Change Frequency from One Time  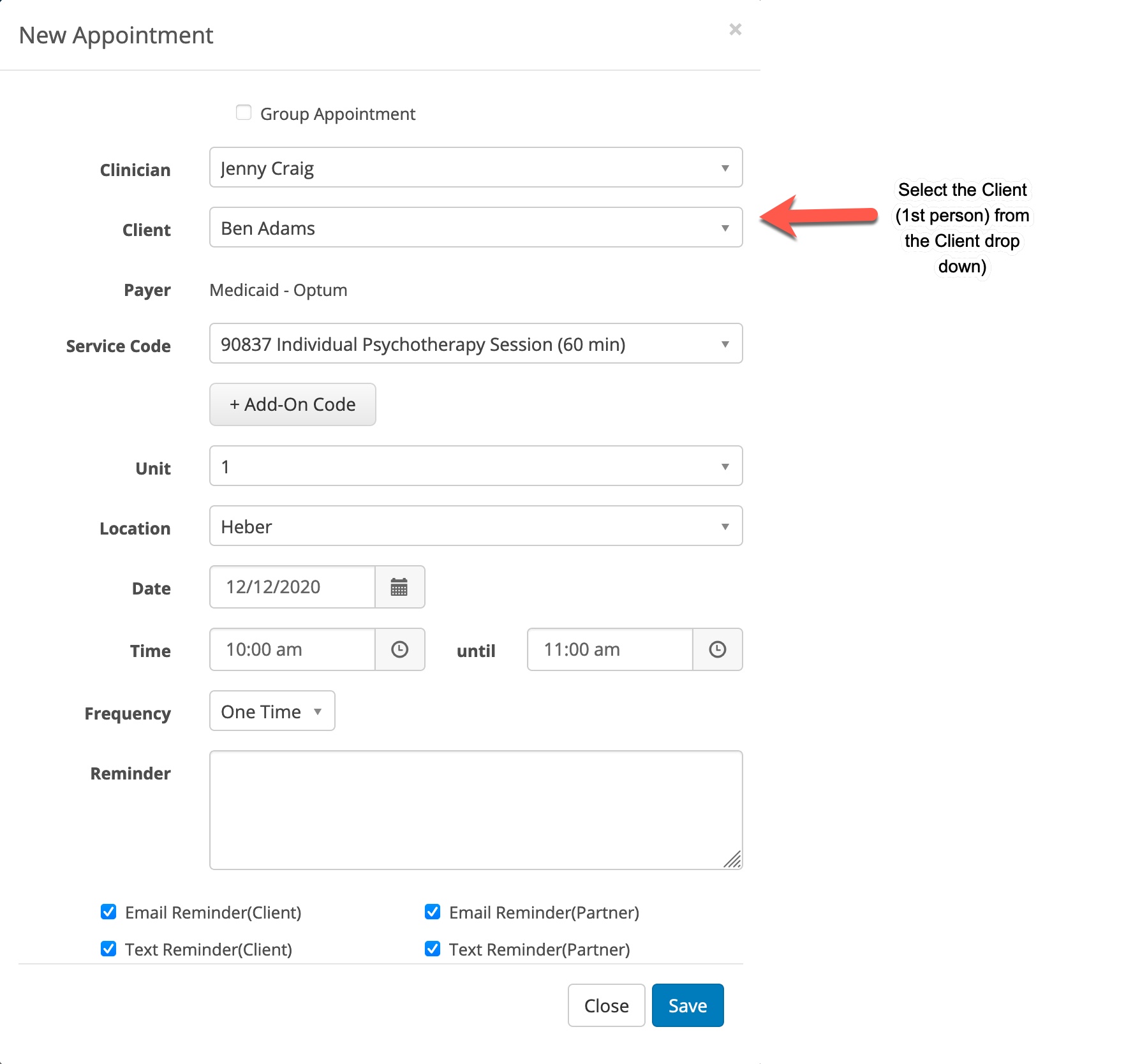click(x=272, y=711)
